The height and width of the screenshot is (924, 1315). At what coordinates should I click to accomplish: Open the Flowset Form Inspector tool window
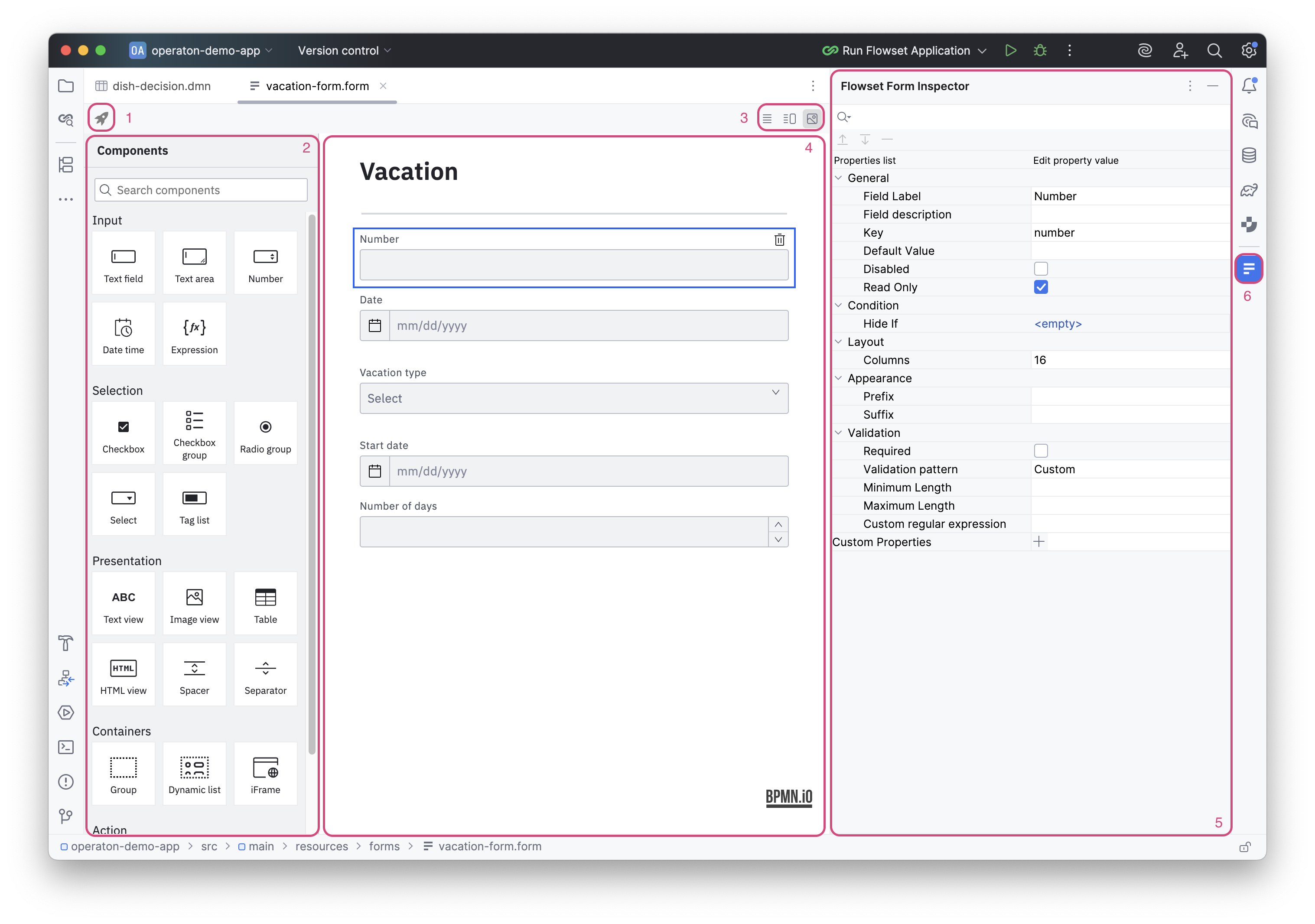click(x=1249, y=268)
